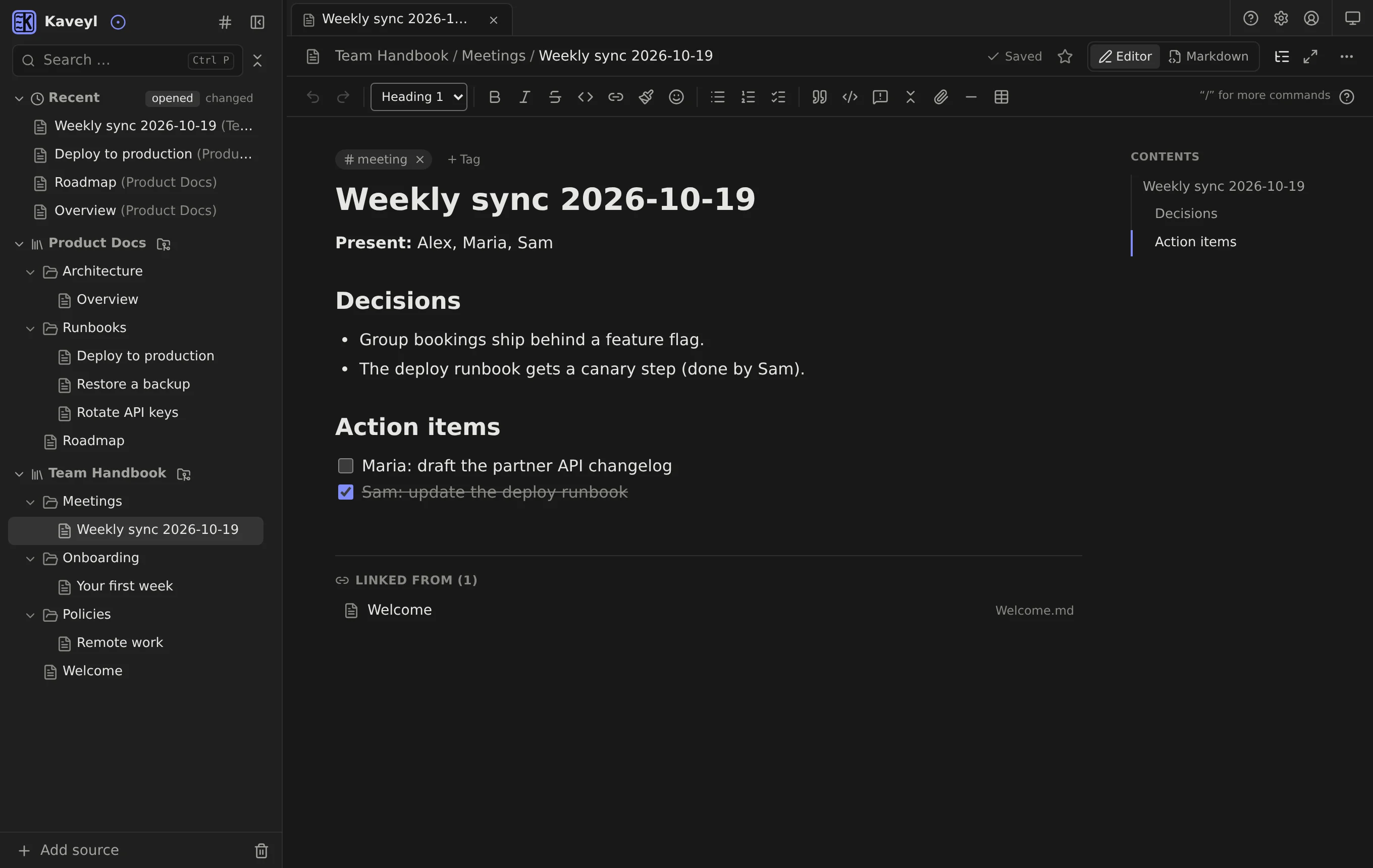
Task: Collapse the Architecture folder
Action: [x=30, y=272]
